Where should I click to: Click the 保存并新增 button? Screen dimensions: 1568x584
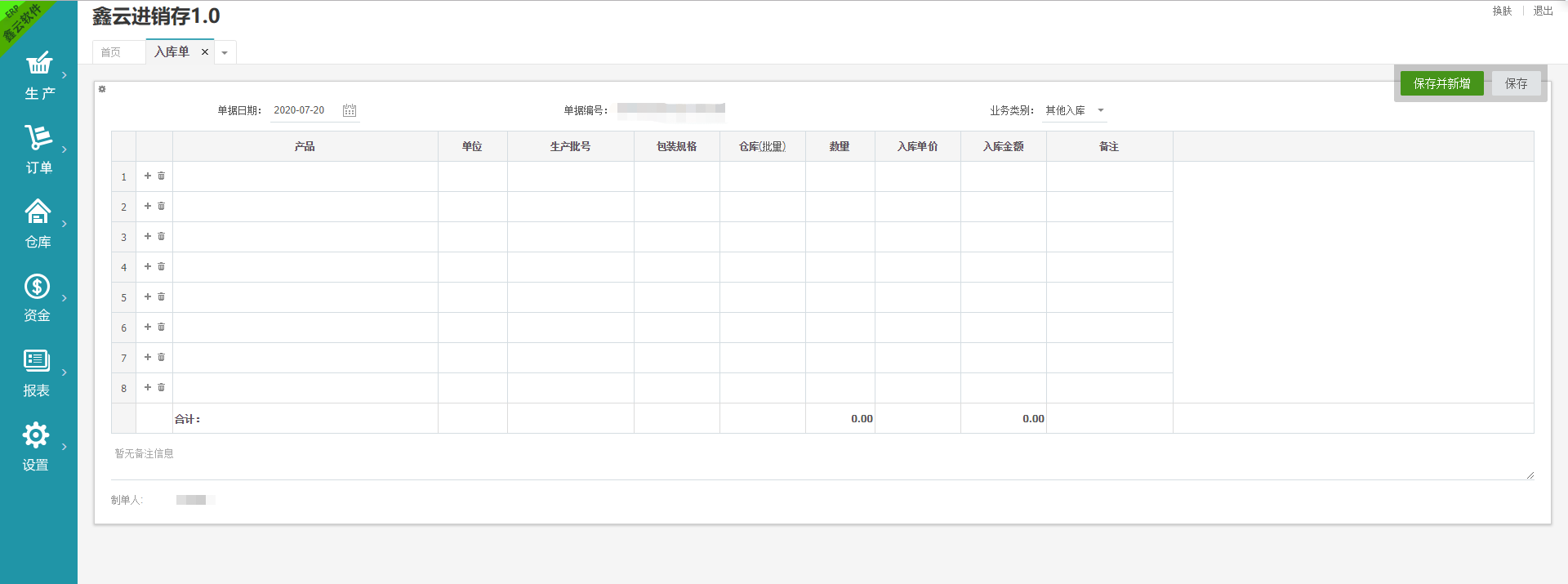[x=1441, y=83]
